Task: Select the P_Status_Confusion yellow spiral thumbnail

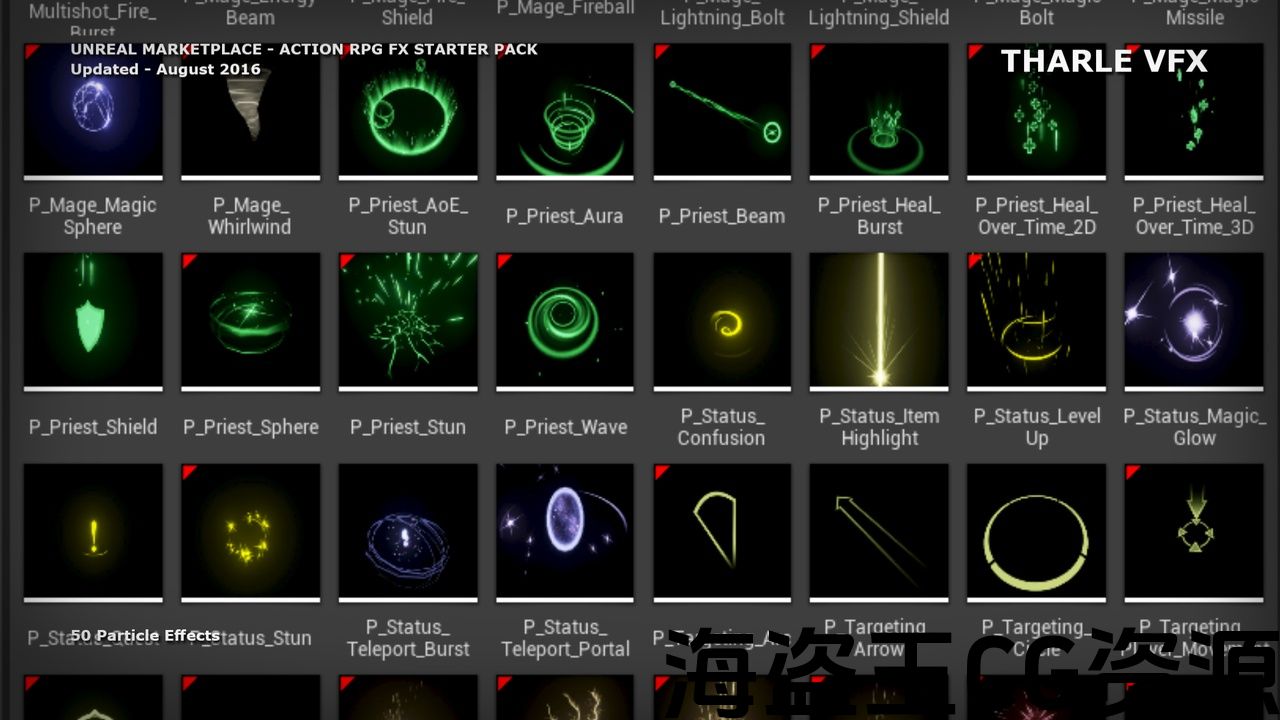Action: pyautogui.click(x=722, y=320)
